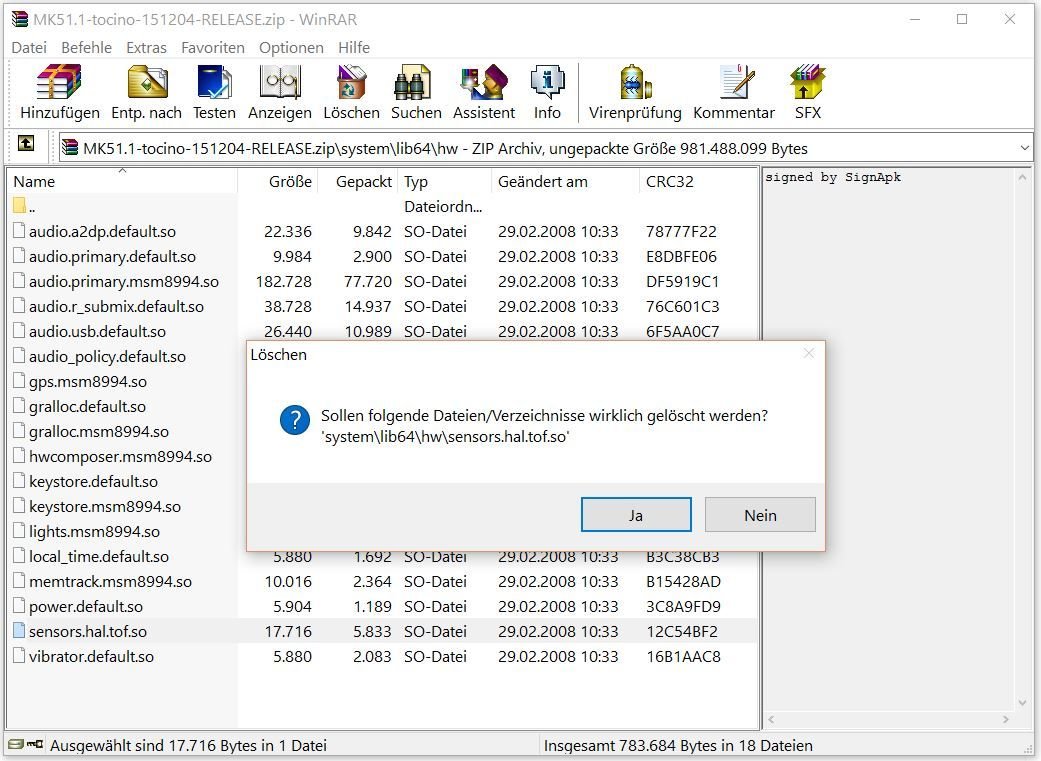Select the file power.default.so
1041x761 pixels.
[86, 607]
